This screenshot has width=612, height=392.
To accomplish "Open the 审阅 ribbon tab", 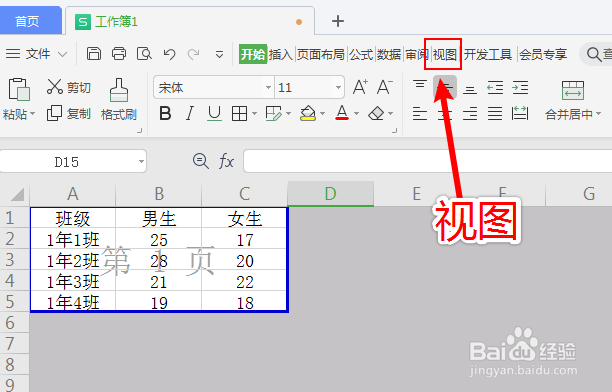I will click(416, 54).
